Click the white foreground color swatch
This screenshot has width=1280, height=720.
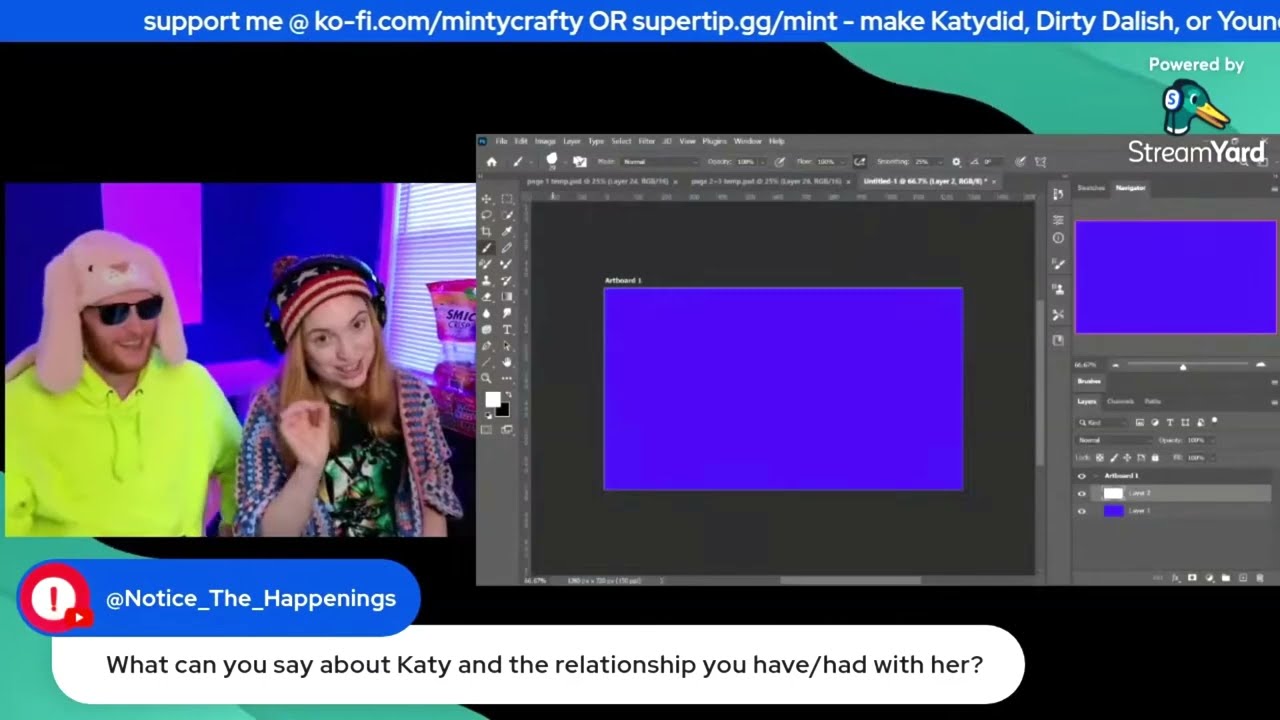point(493,399)
